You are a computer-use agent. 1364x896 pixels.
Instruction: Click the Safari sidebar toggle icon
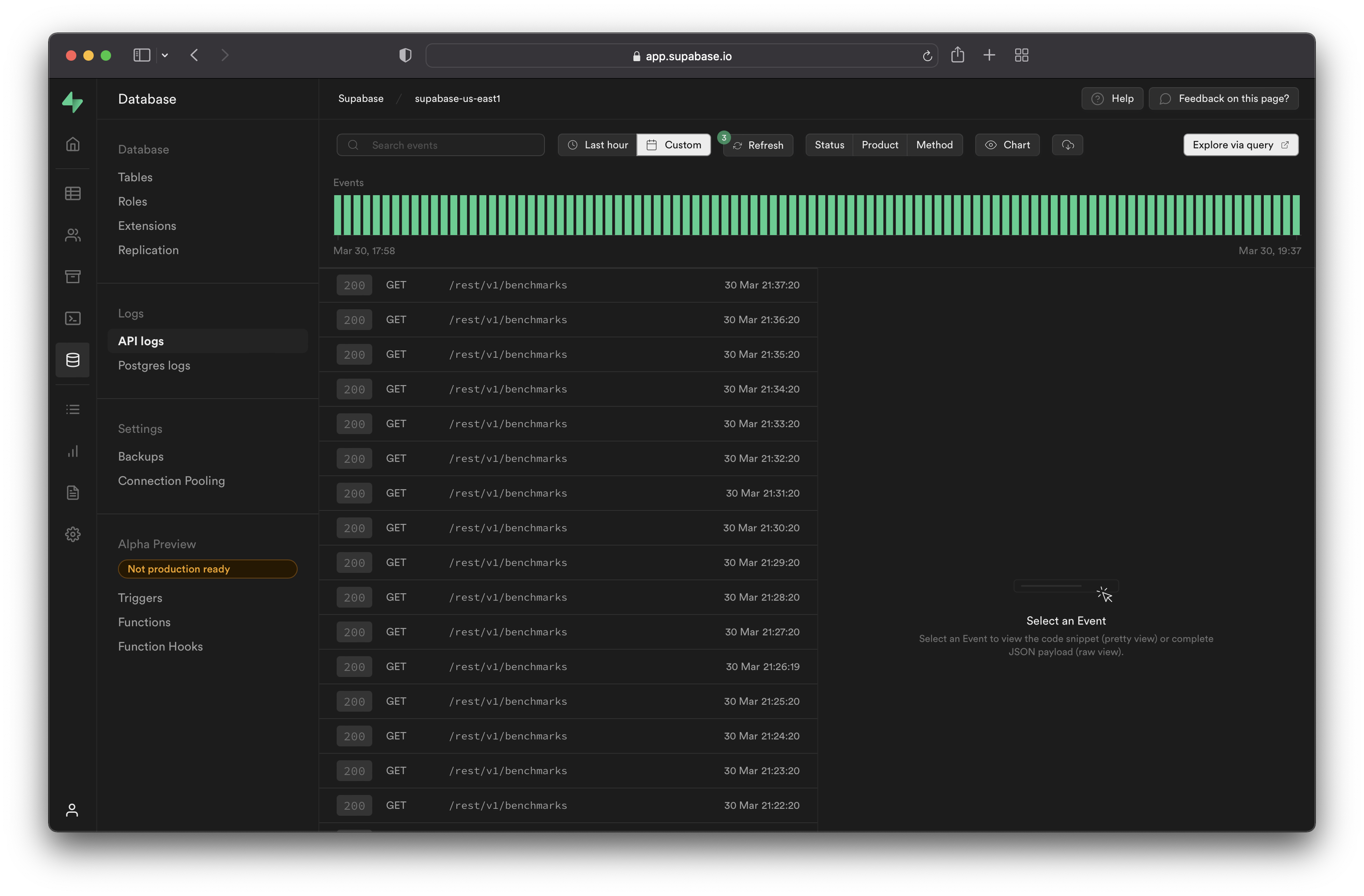(141, 55)
